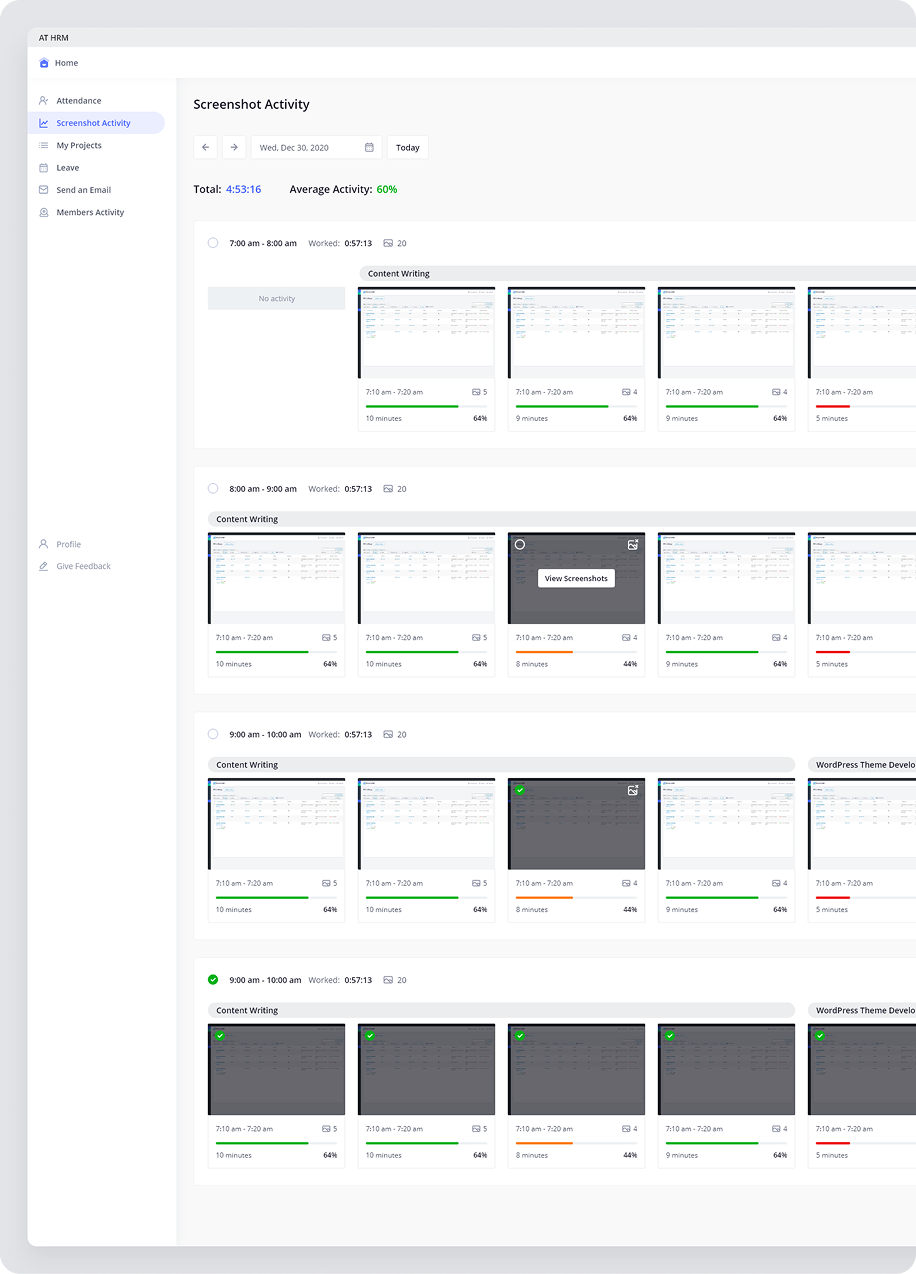The width and height of the screenshot is (916, 1274).
Task: Open thumbnail of 9 minutes card in 8:00 am row
Action: [x=726, y=578]
